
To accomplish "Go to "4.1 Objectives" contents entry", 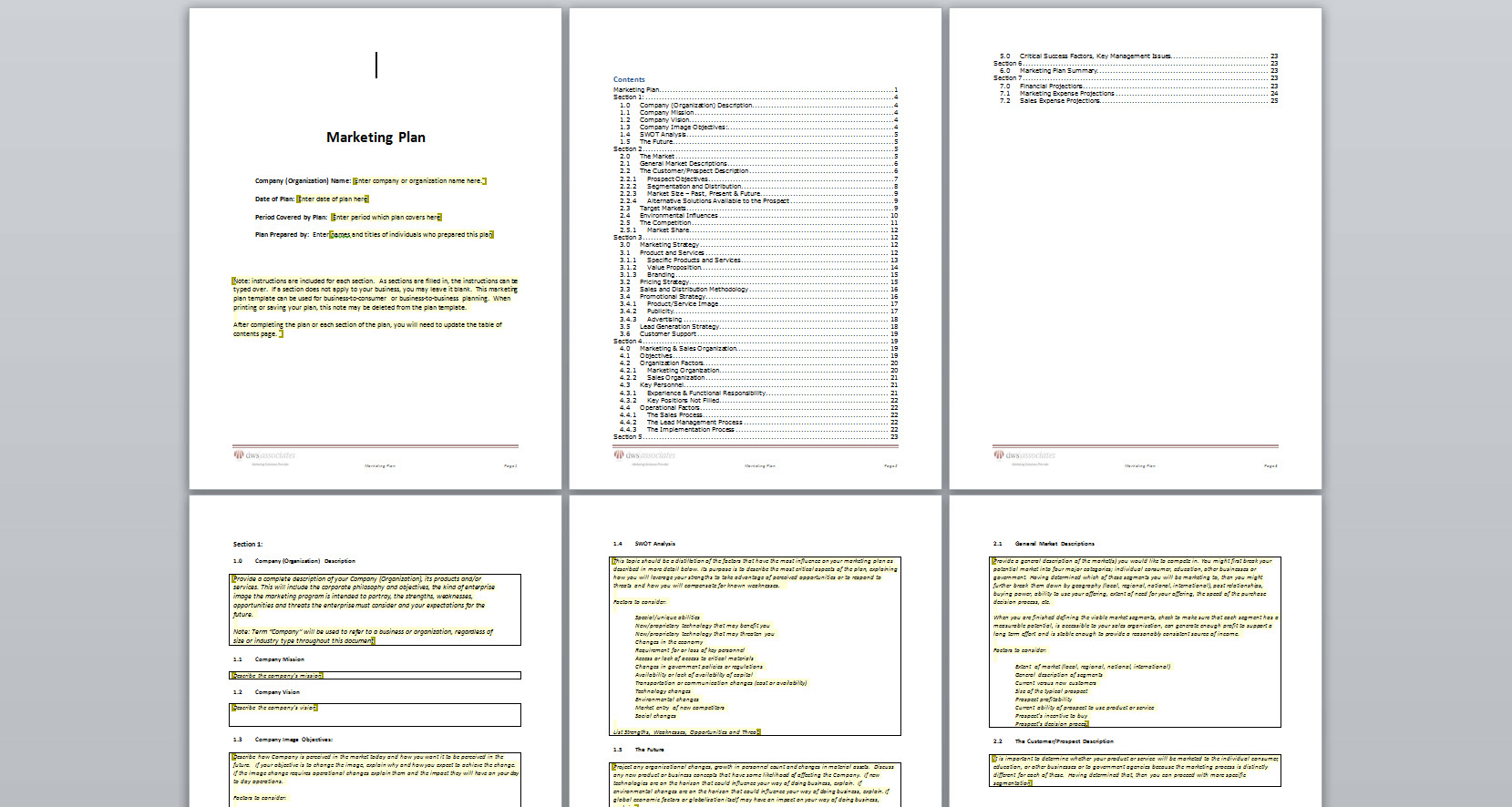I will (758, 356).
